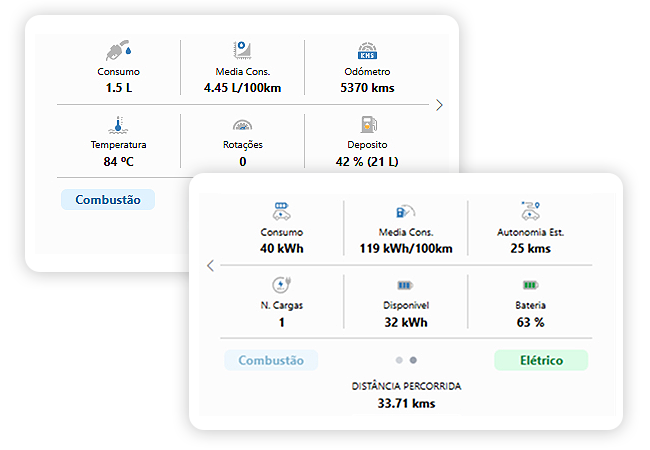Click the Autonomia Est. car icon

pyautogui.click(x=529, y=211)
